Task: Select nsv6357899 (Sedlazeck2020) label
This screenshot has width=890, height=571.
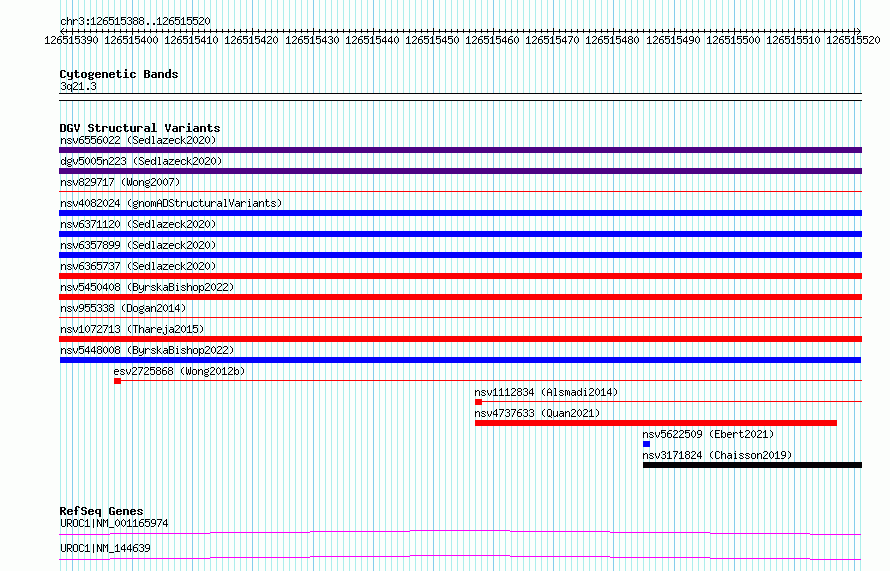Action: [138, 245]
